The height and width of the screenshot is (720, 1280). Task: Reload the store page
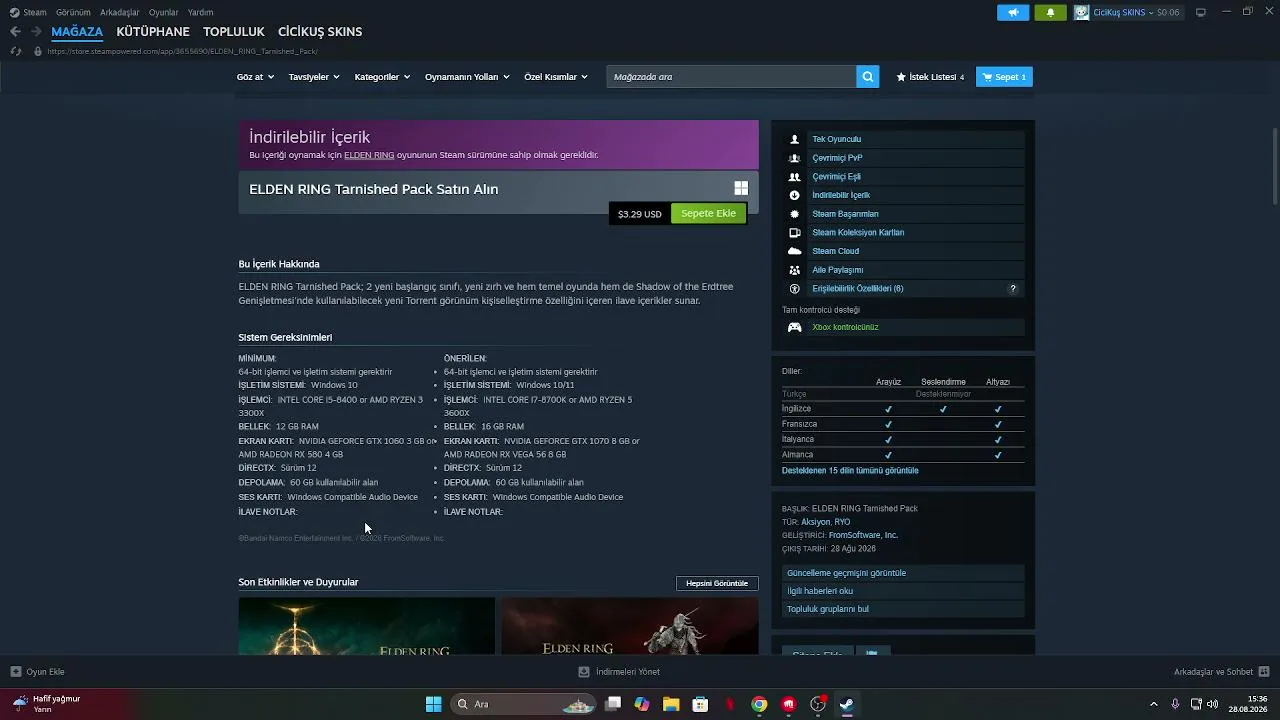pyautogui.click(x=15, y=51)
